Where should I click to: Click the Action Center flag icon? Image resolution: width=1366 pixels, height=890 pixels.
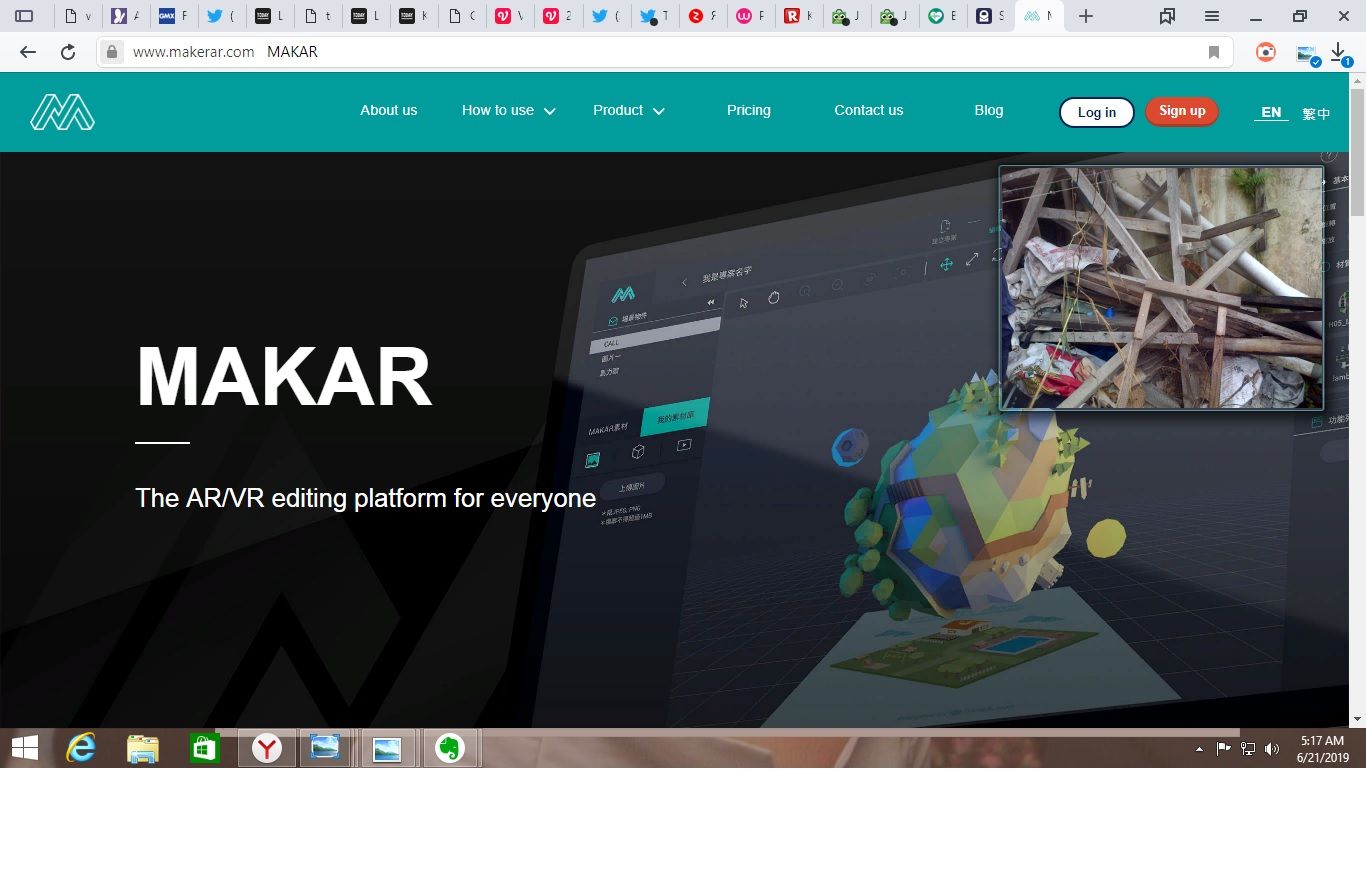pos(1223,748)
